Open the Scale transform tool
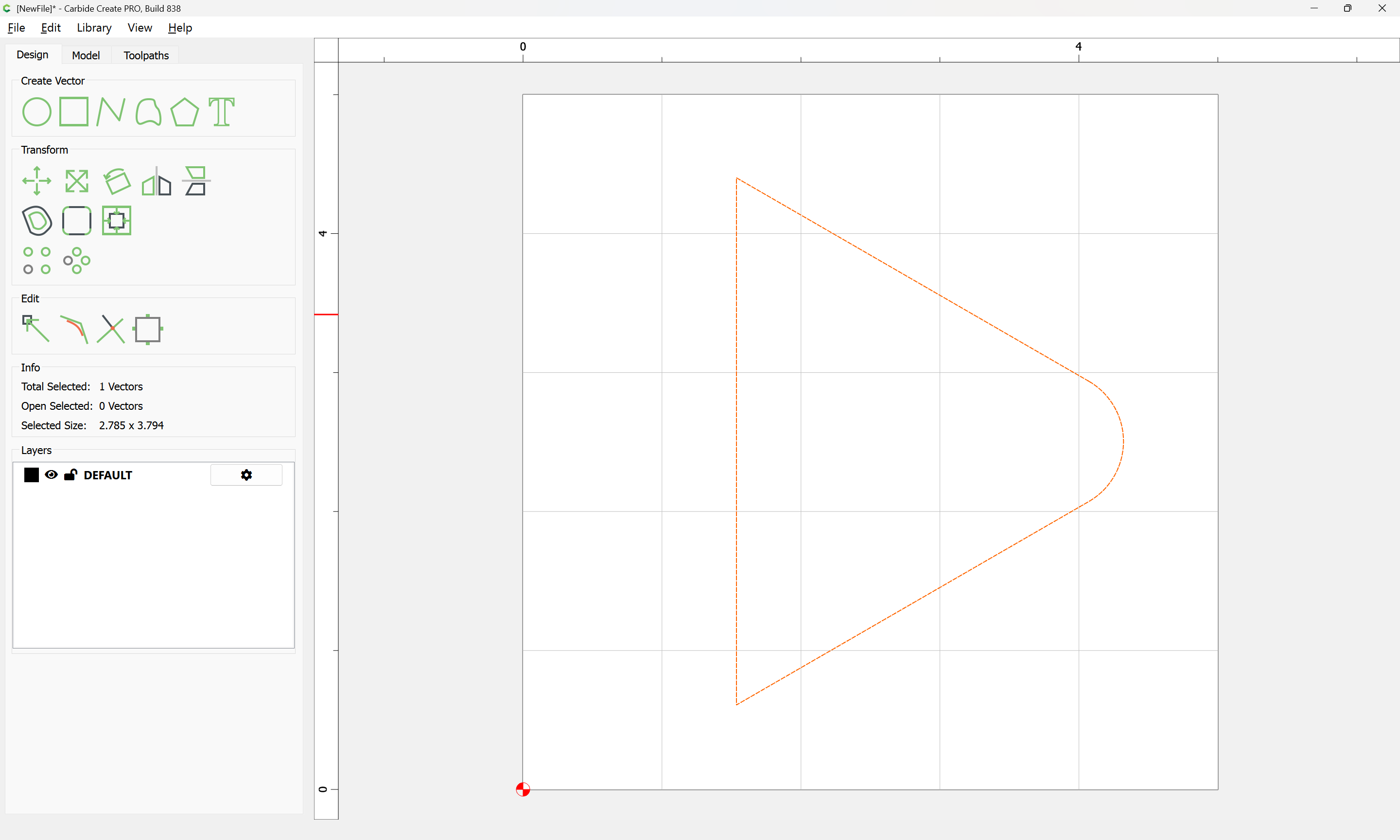The width and height of the screenshot is (1400, 840). tap(76, 181)
